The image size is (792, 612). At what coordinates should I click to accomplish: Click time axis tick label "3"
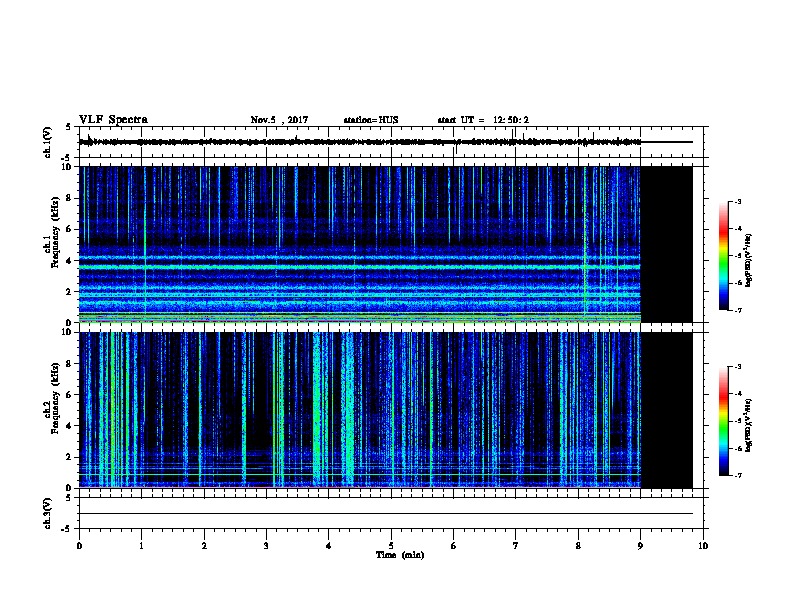(266, 546)
